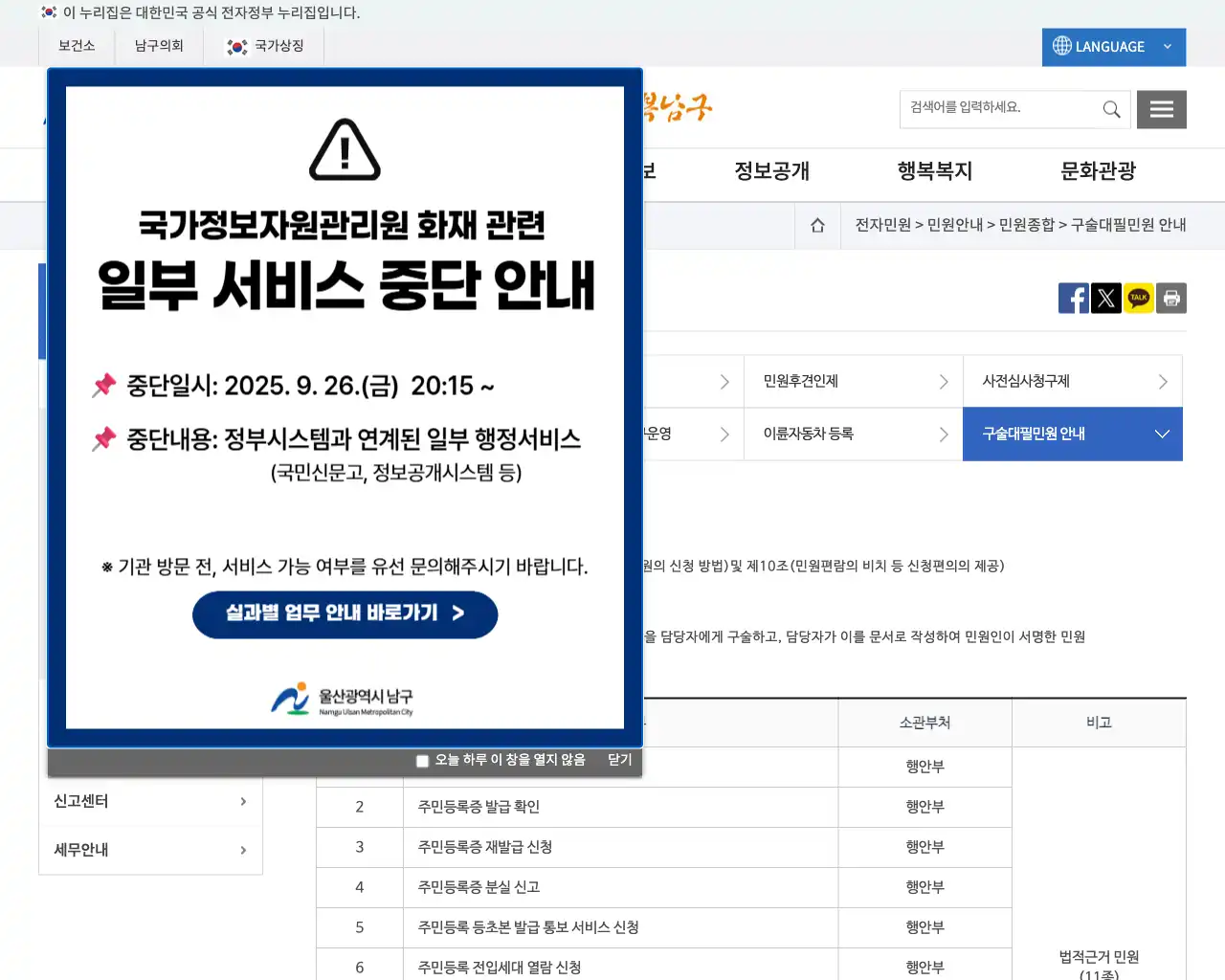
Task: Click the 민원후견인제 menu label
Action: (x=801, y=381)
